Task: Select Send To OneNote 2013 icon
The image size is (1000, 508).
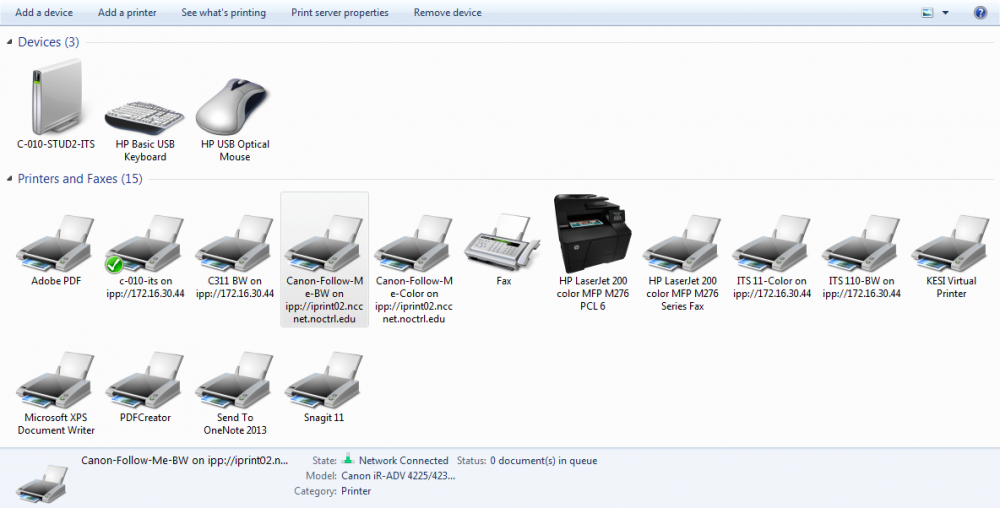Action: (235, 381)
